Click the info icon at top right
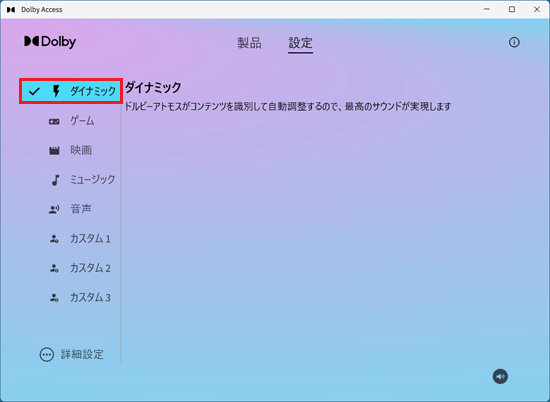The width and height of the screenshot is (550, 402). coord(514,42)
